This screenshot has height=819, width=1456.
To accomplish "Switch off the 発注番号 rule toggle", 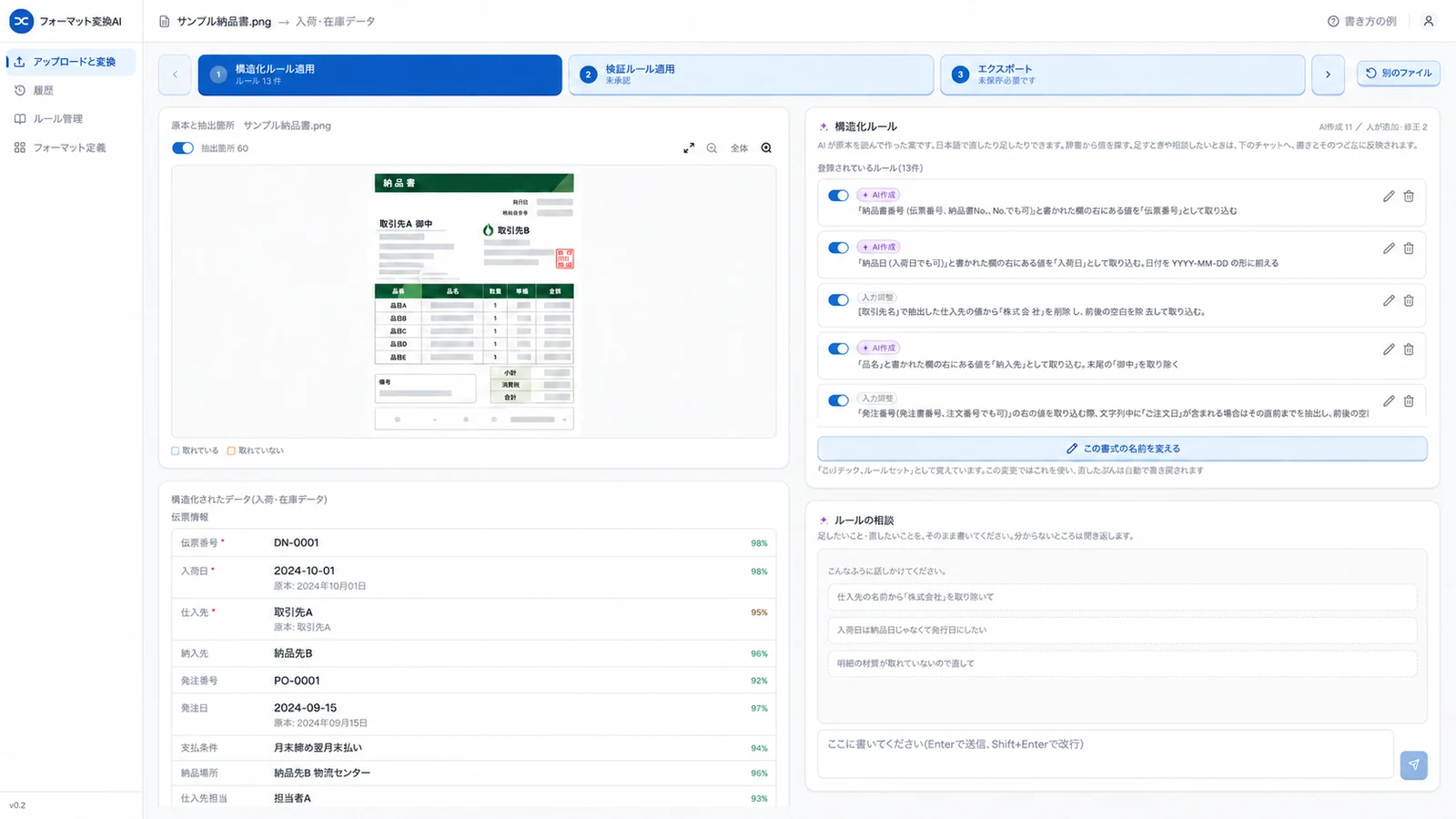I will point(838,400).
